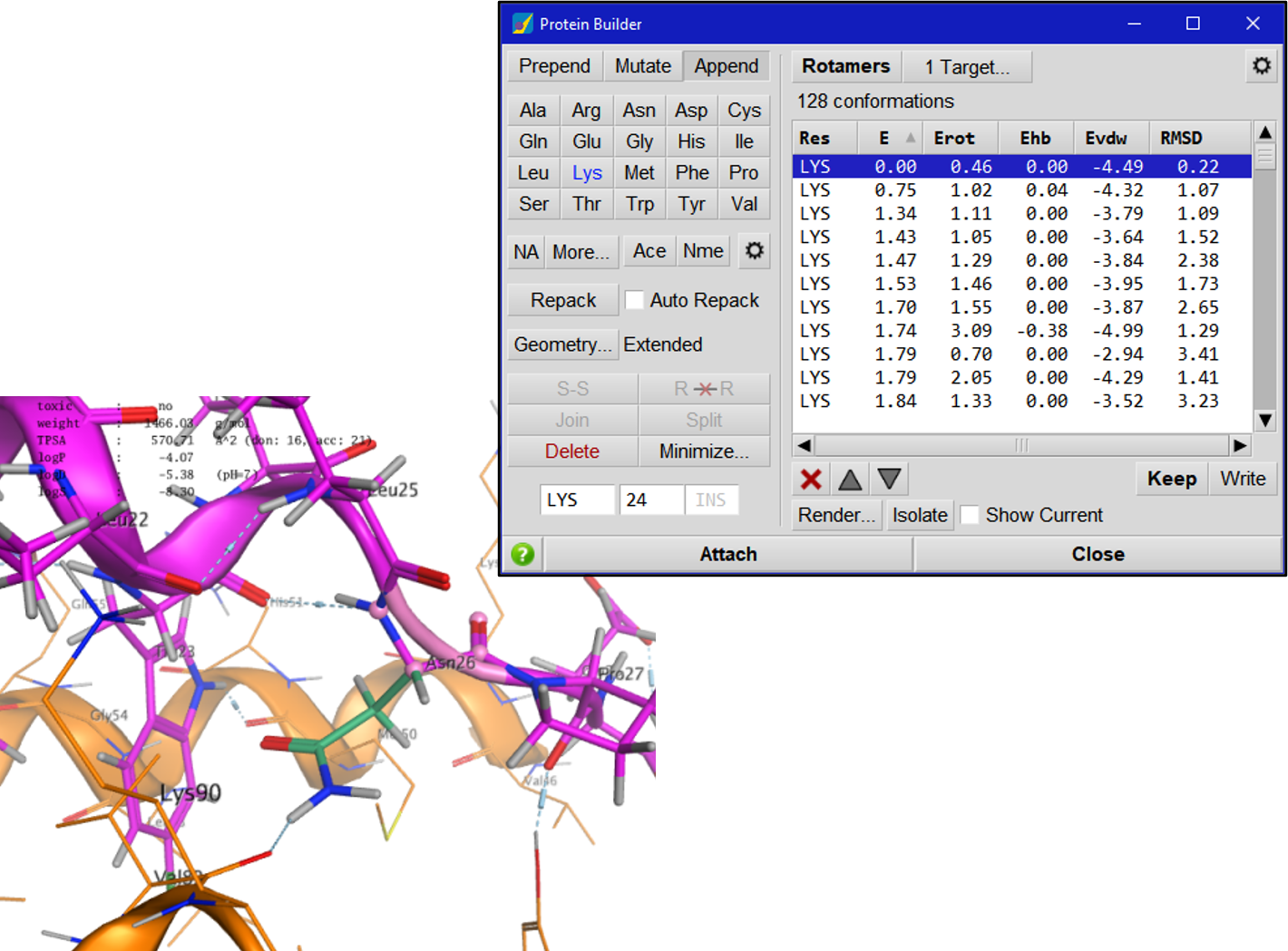Click the green help question mark icon

point(522,554)
